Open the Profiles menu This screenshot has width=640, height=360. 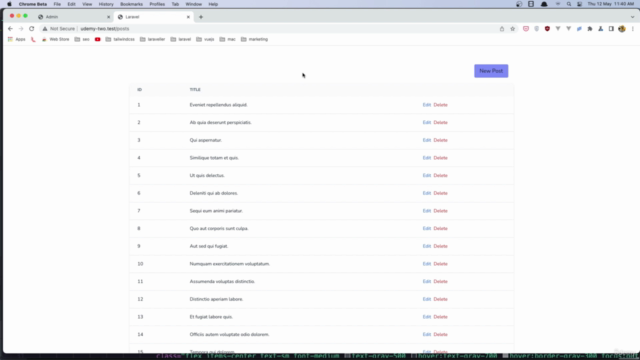pos(157,4)
